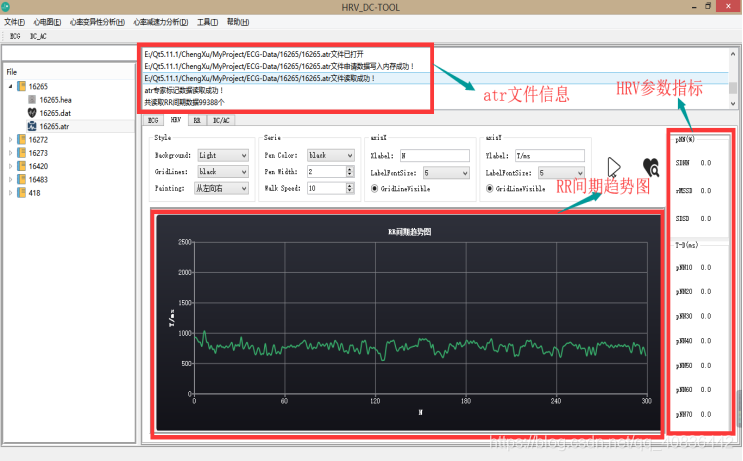Viewport: 743px width, 461px height.
Task: Open the 心率减速力分析(D) menu
Action: [x=161, y=22]
